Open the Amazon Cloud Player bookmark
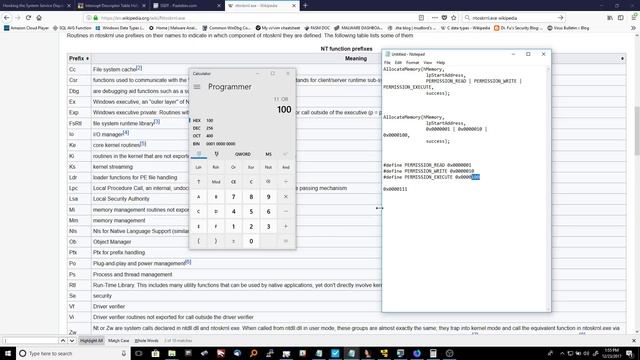 pyautogui.click(x=27, y=28)
